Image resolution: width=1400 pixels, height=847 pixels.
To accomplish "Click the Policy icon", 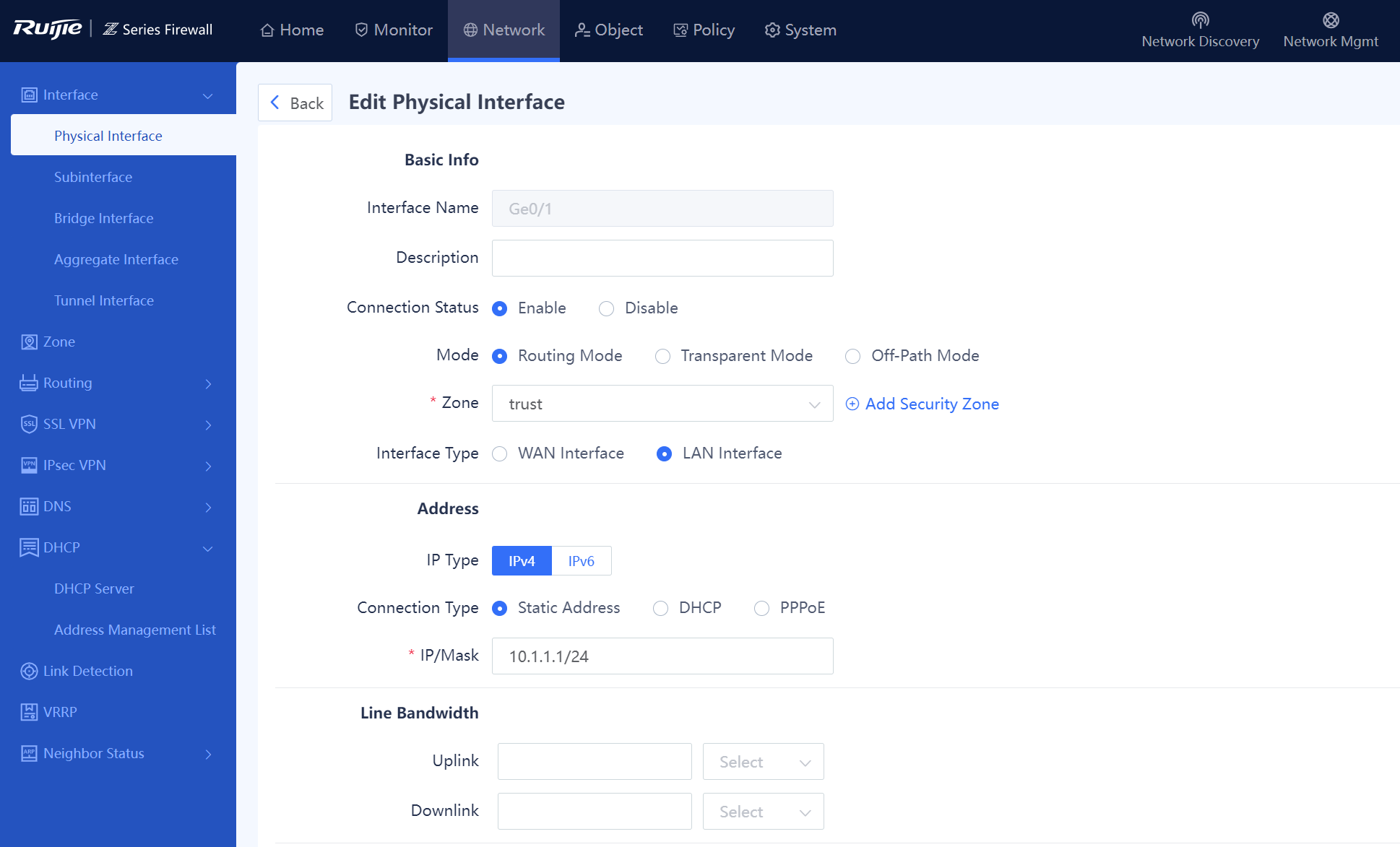I will click(x=680, y=30).
